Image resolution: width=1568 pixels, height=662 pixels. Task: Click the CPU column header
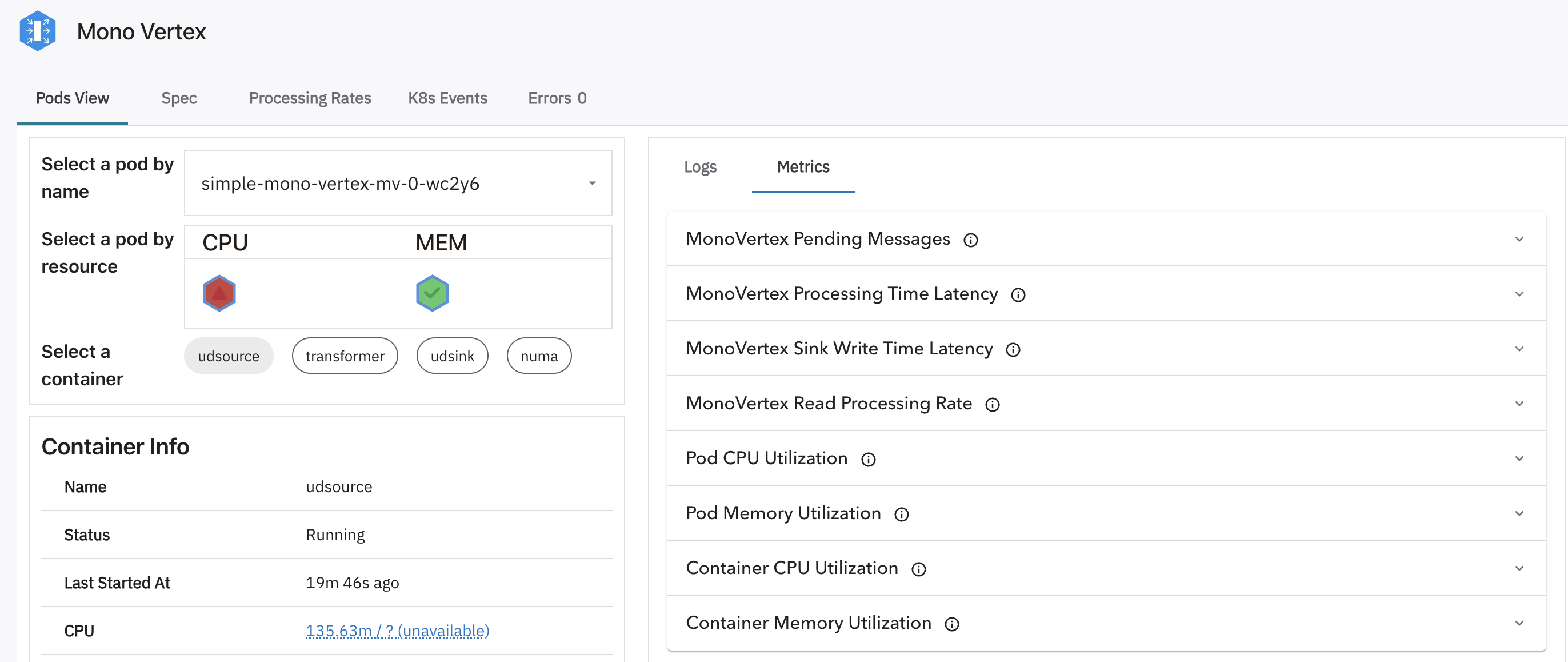(x=225, y=242)
